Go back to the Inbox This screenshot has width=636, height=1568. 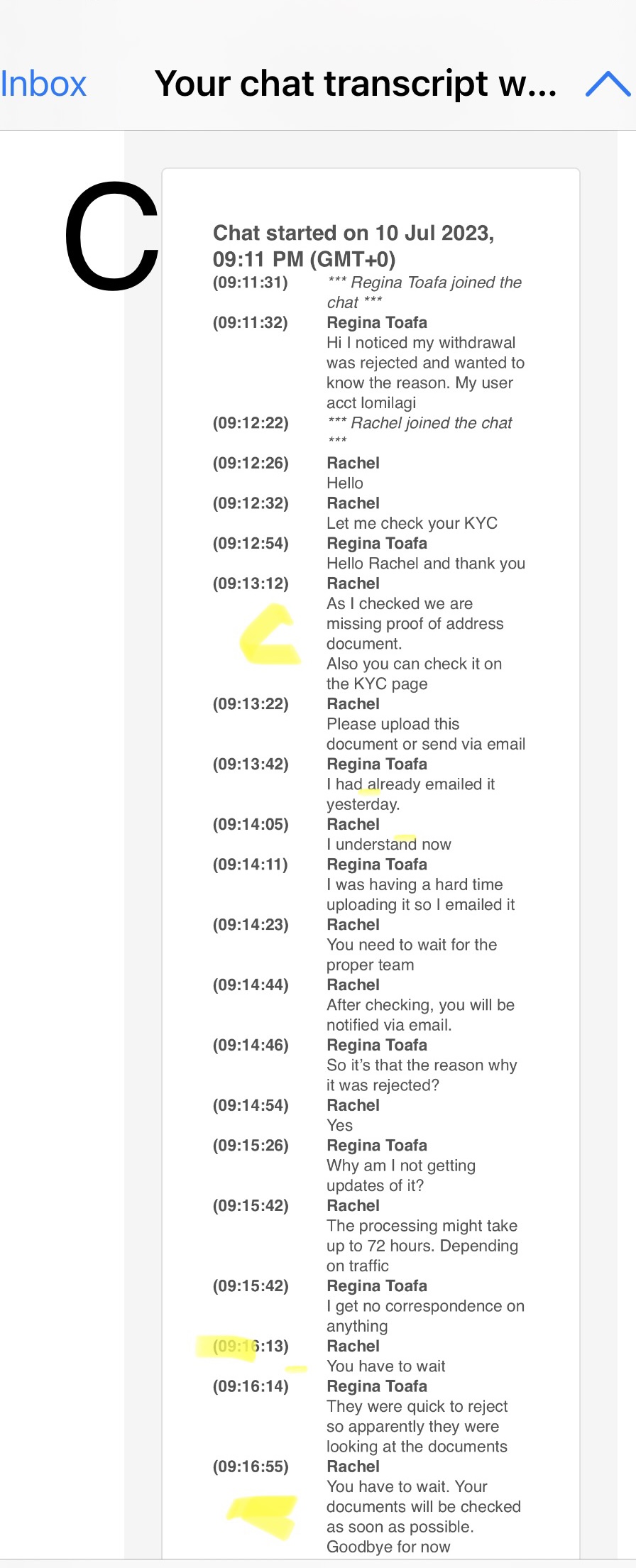click(x=43, y=84)
